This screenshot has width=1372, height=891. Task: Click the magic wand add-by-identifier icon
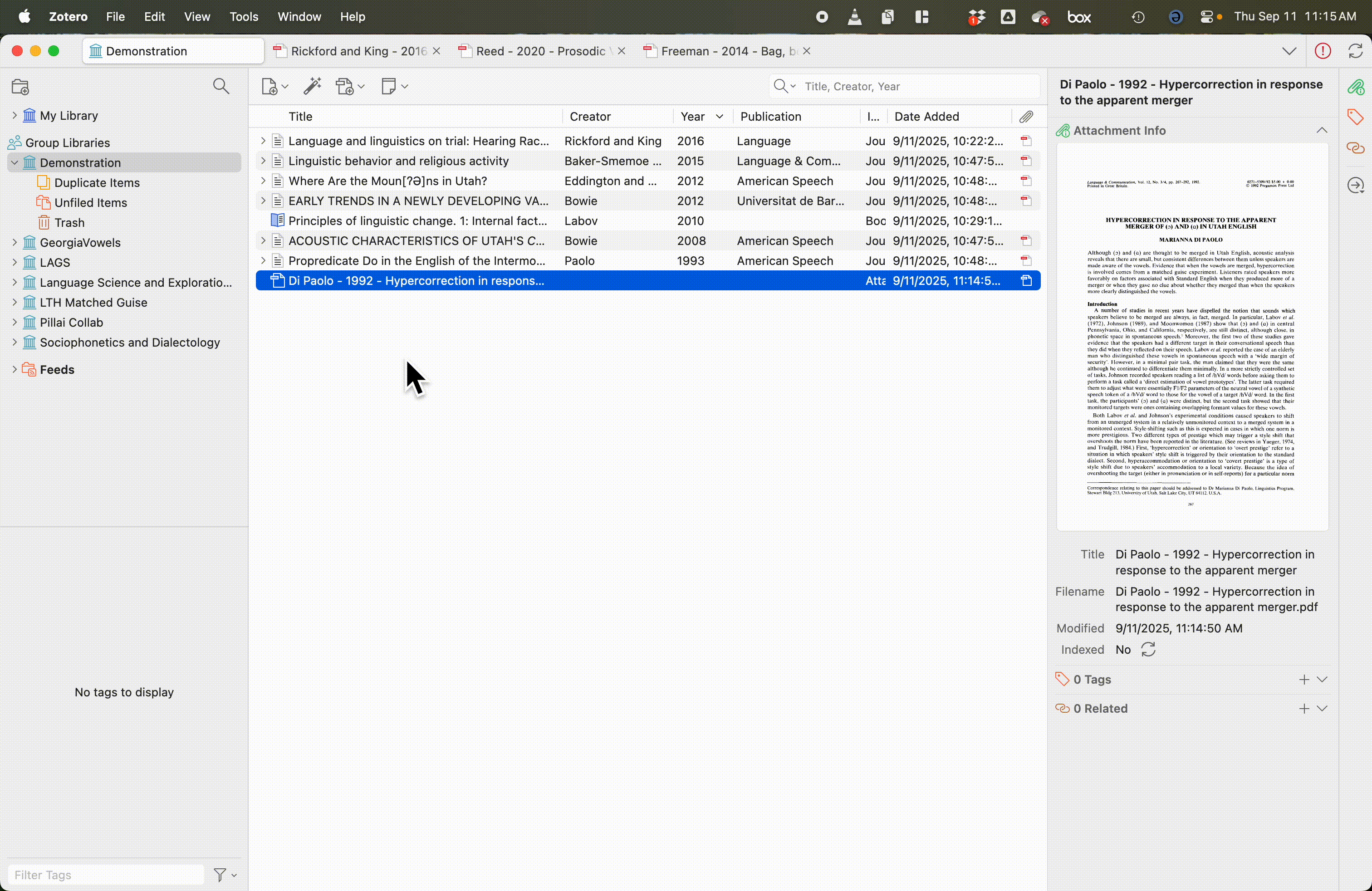pos(313,87)
